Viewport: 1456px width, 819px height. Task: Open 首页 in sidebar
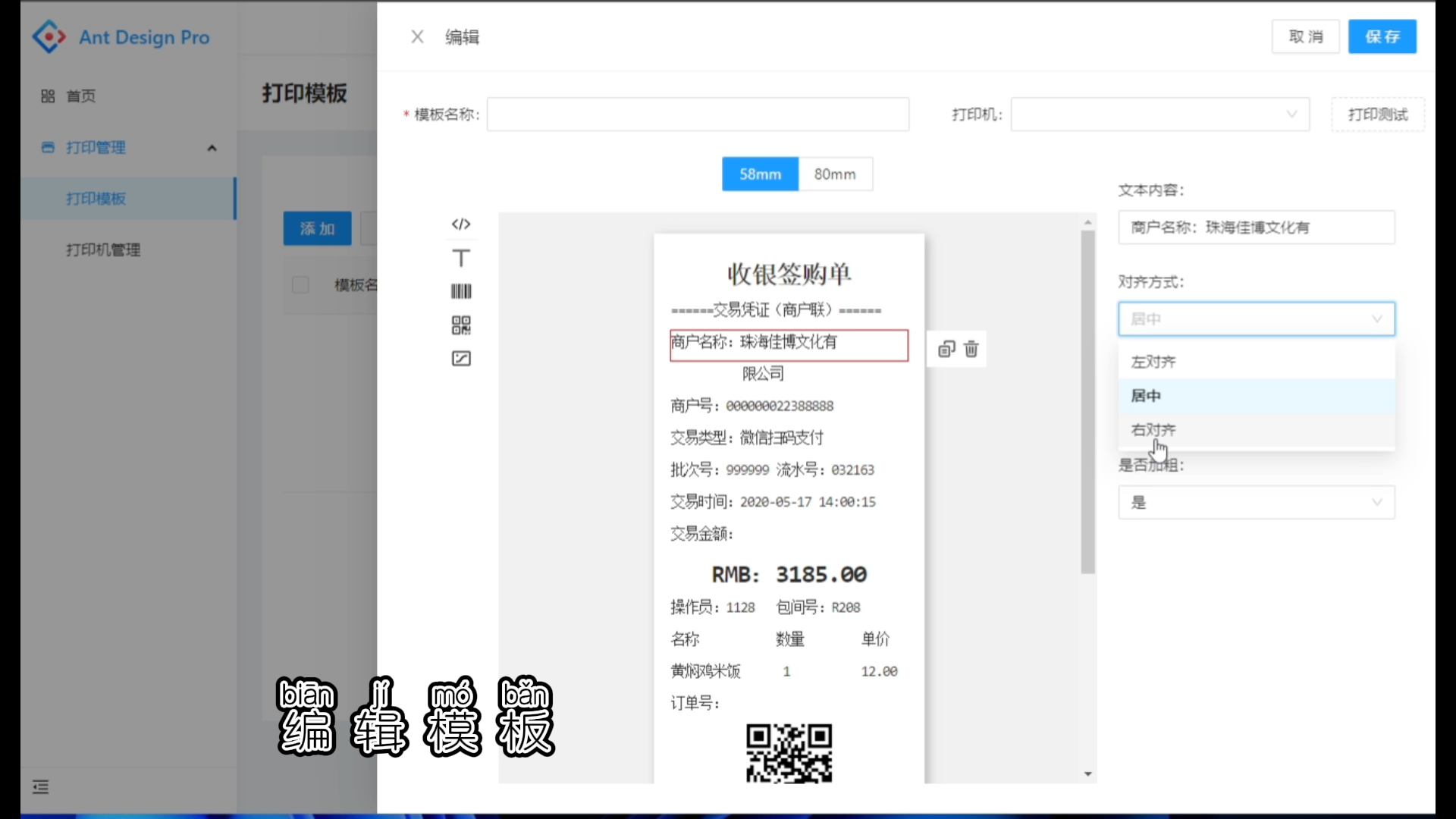point(81,96)
